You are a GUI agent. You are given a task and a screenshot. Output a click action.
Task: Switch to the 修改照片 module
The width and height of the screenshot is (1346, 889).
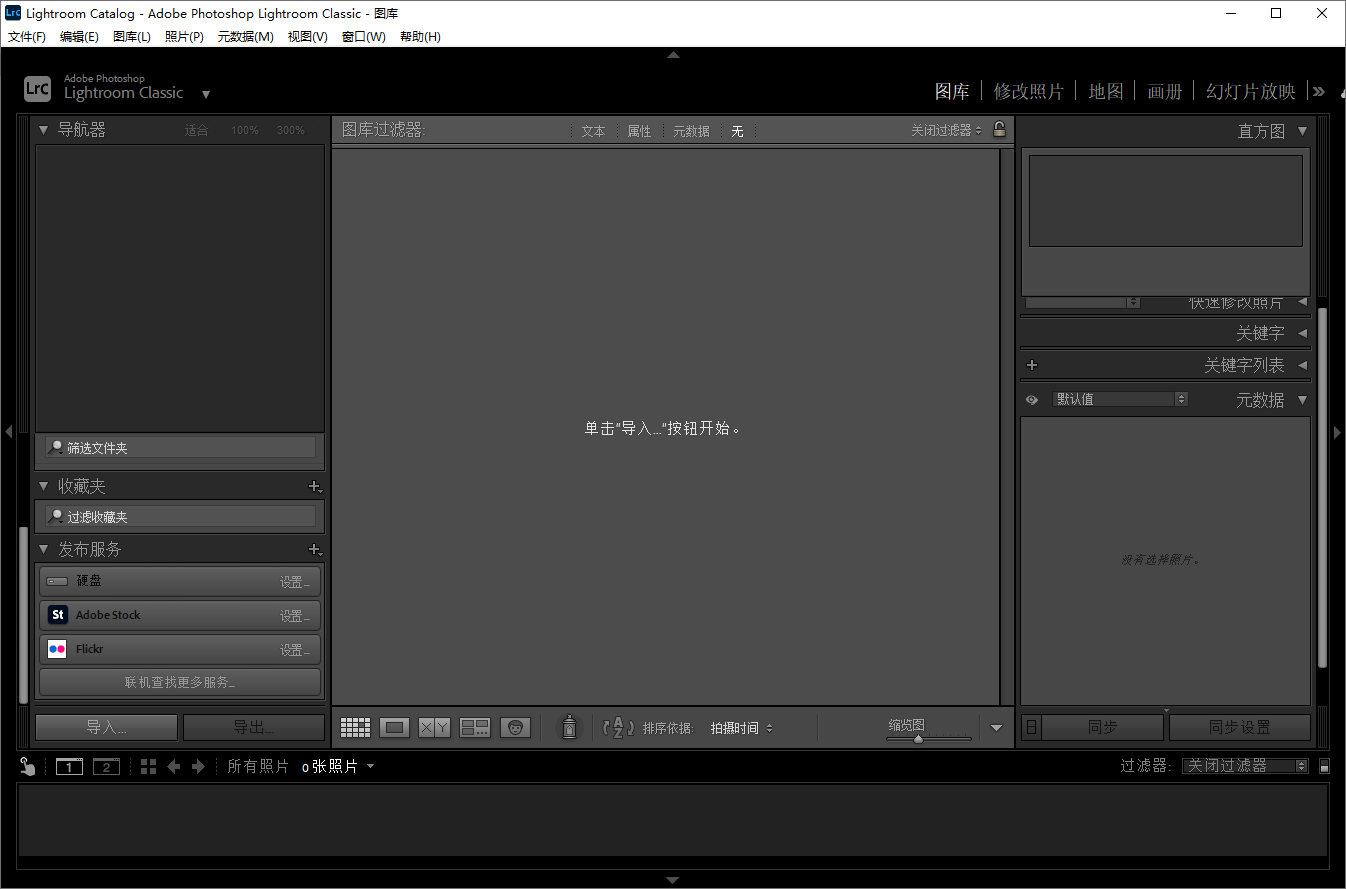coord(1029,91)
